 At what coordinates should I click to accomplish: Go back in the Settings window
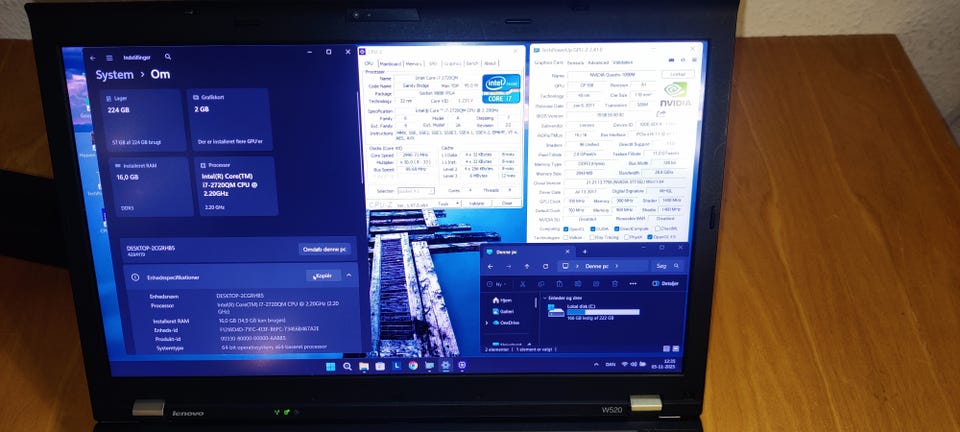pyautogui.click(x=92, y=58)
